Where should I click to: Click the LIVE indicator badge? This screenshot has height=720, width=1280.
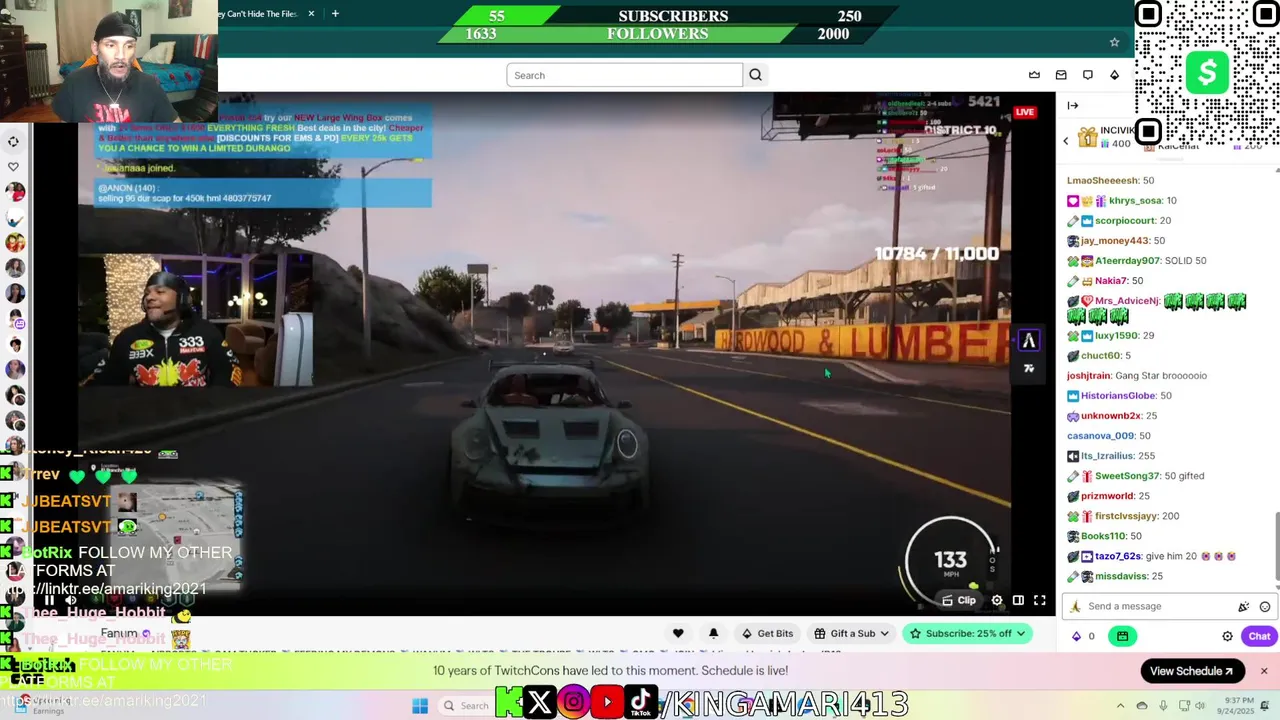coord(1025,112)
